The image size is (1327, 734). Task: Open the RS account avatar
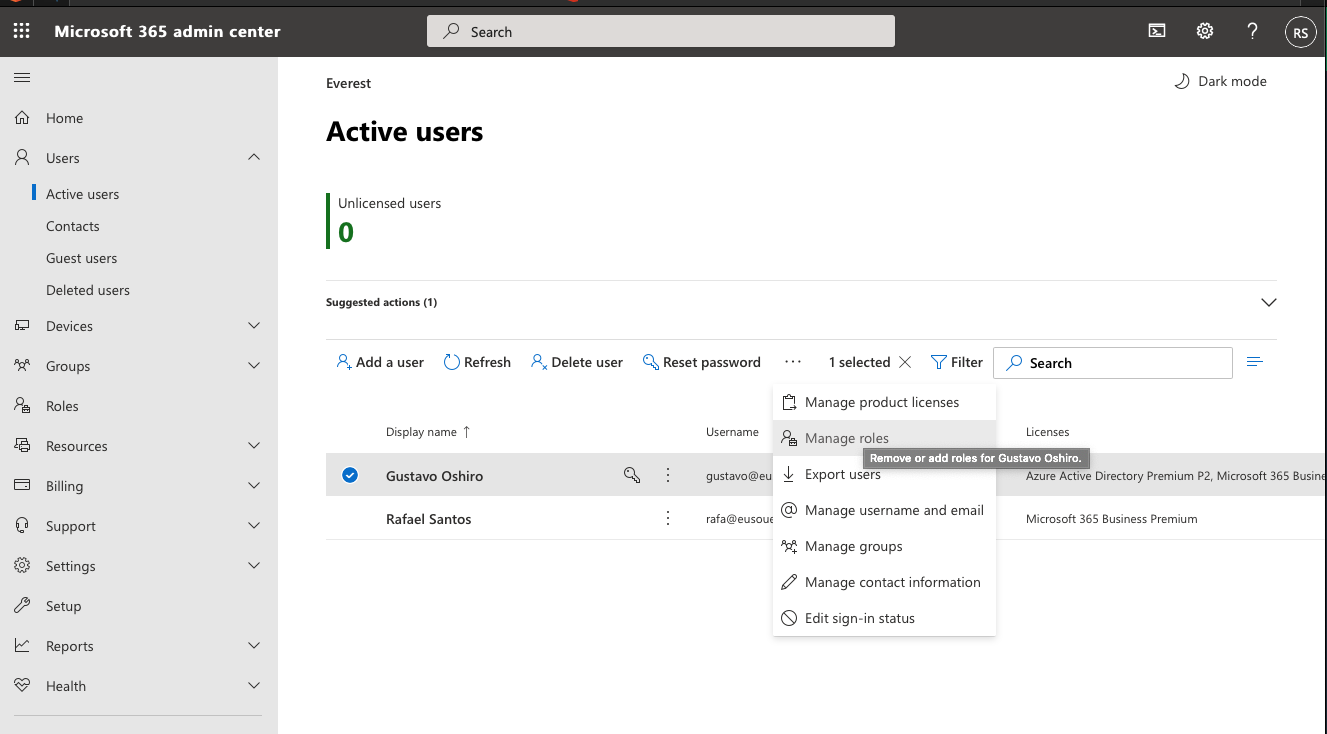pos(1300,32)
